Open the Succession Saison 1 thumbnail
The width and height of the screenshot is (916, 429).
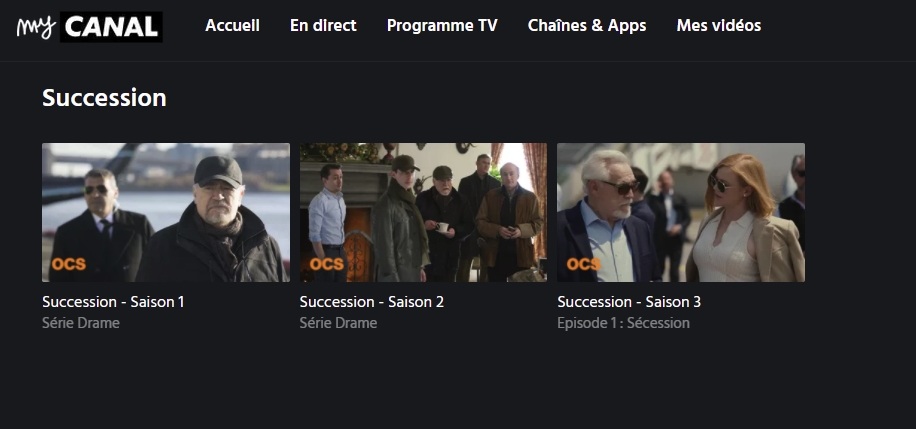[x=166, y=213]
